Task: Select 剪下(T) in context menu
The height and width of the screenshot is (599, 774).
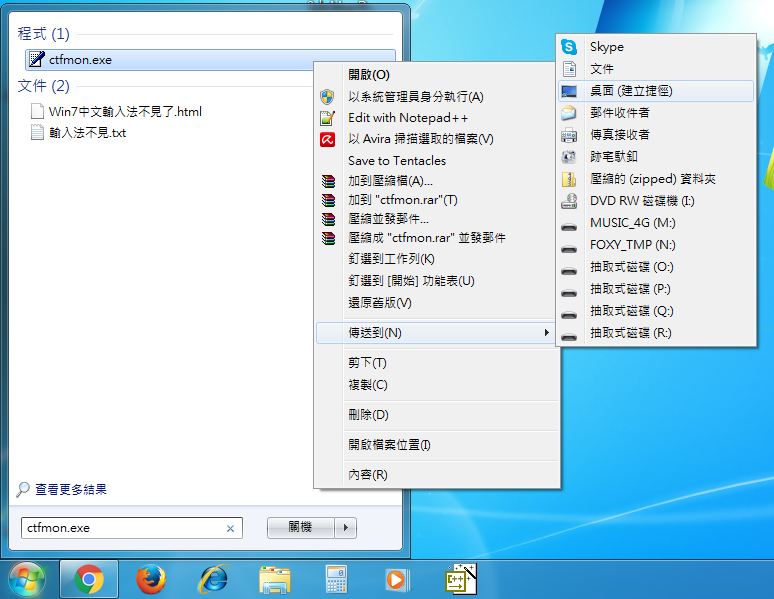Action: click(367, 363)
